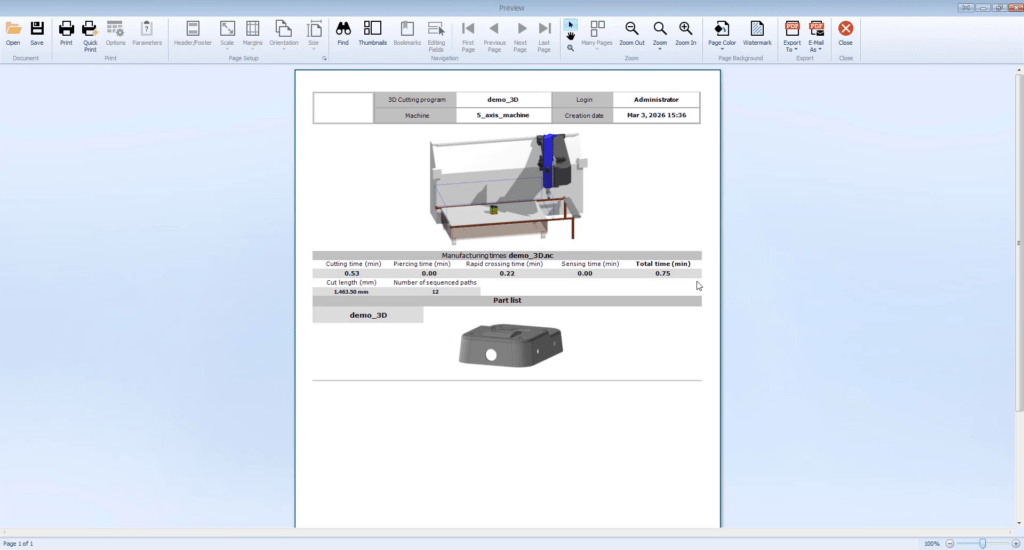Launch the Page Setup dialog expander
Image resolution: width=1024 pixels, height=550 pixels.
click(325, 60)
